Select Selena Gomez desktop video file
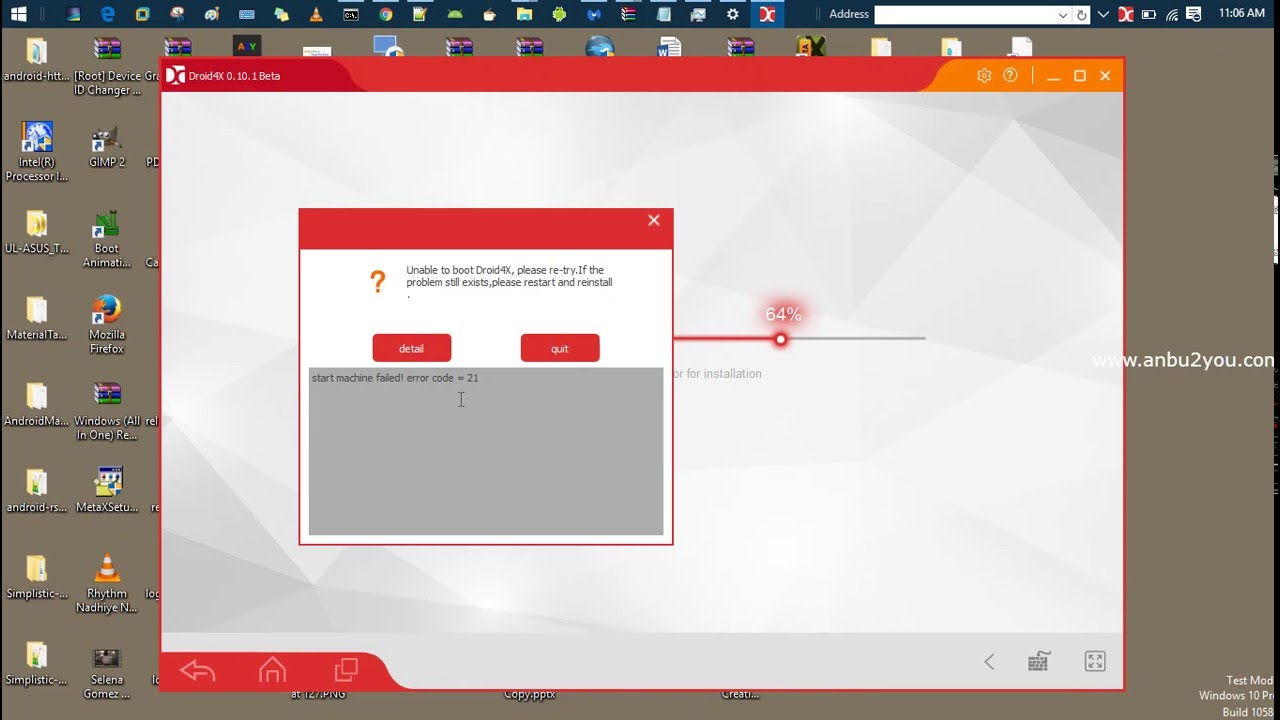 tap(107, 671)
